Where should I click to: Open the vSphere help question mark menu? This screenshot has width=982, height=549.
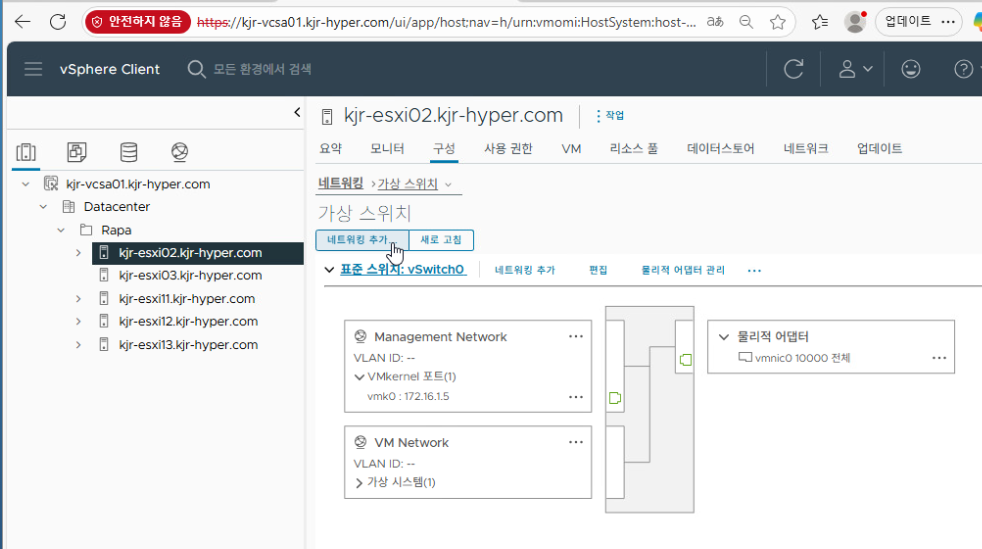(x=966, y=69)
